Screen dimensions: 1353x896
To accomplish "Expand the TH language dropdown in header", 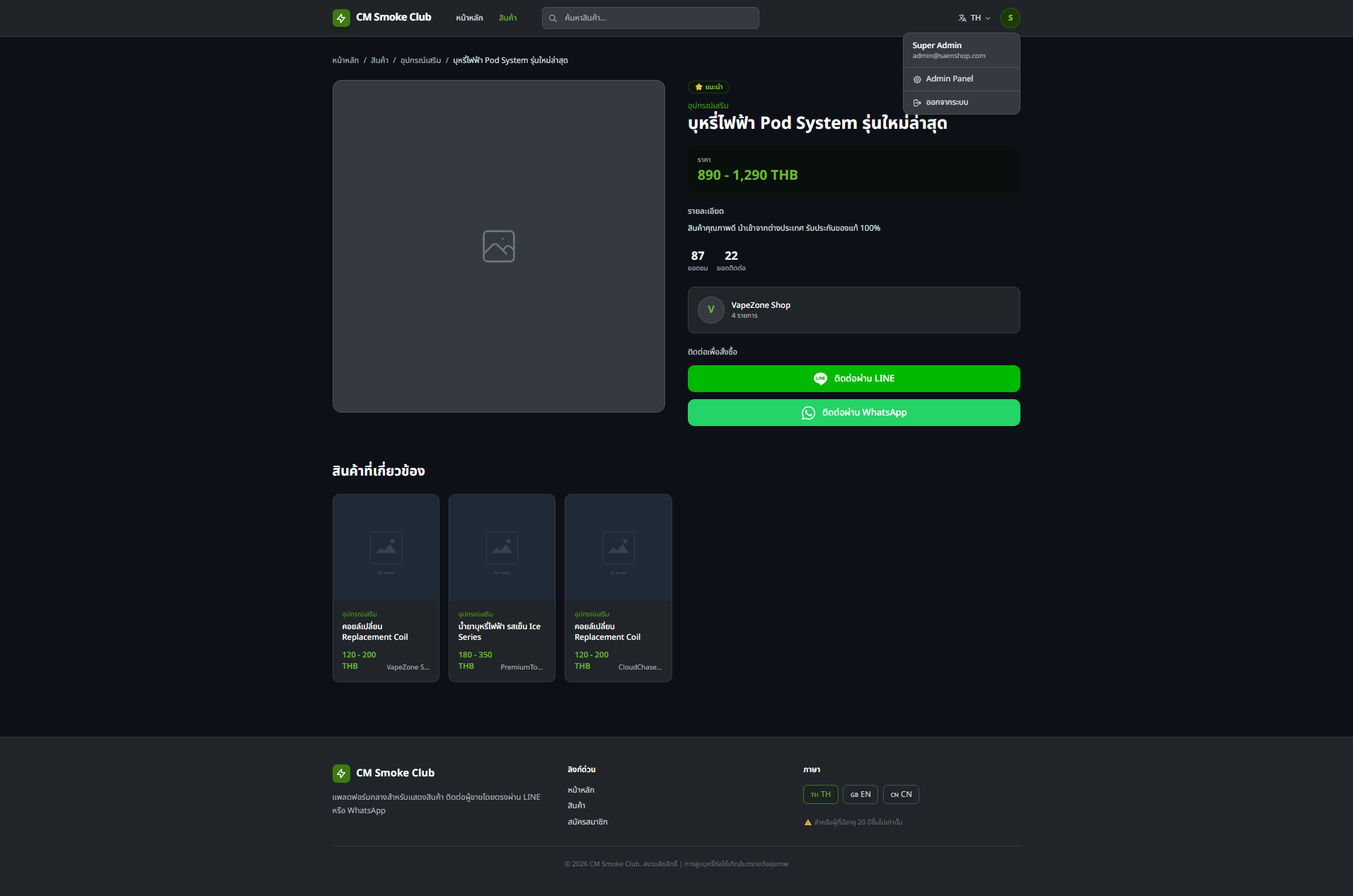I will coord(974,18).
